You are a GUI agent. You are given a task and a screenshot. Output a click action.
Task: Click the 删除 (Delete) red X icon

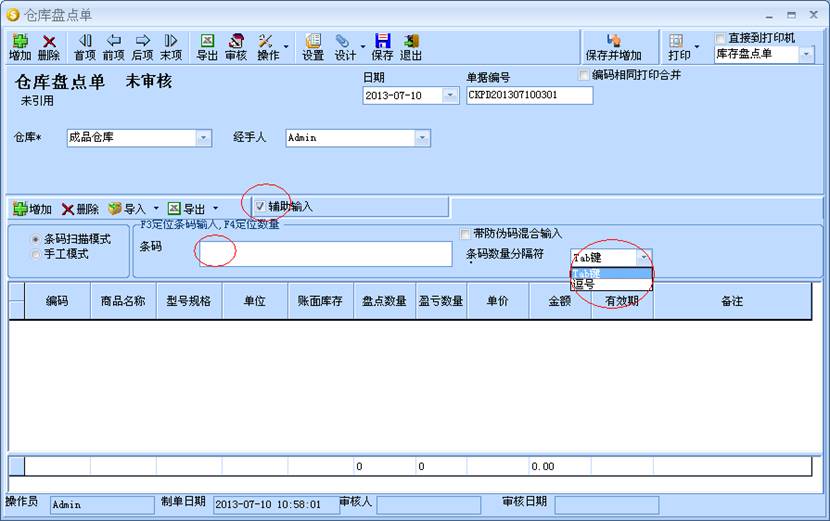pyautogui.click(x=49, y=46)
